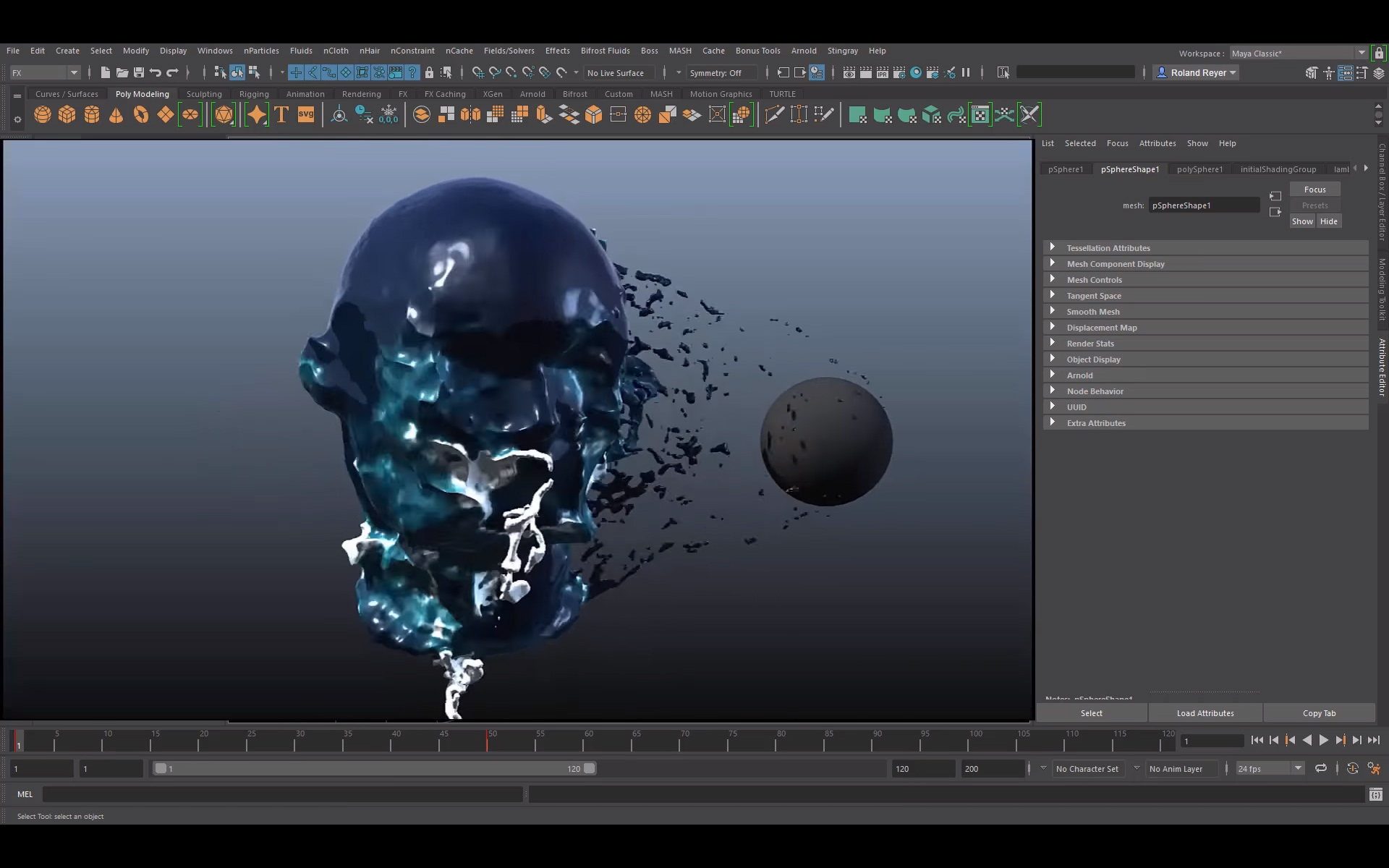Click the SVG creation tool
This screenshot has width=1389, height=868.
pyautogui.click(x=305, y=114)
